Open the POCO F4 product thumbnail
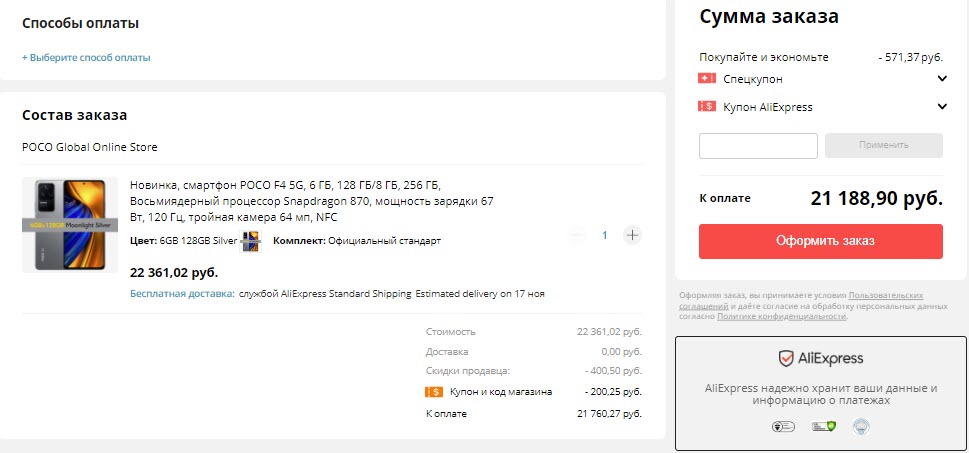This screenshot has width=969, height=453. [70, 225]
